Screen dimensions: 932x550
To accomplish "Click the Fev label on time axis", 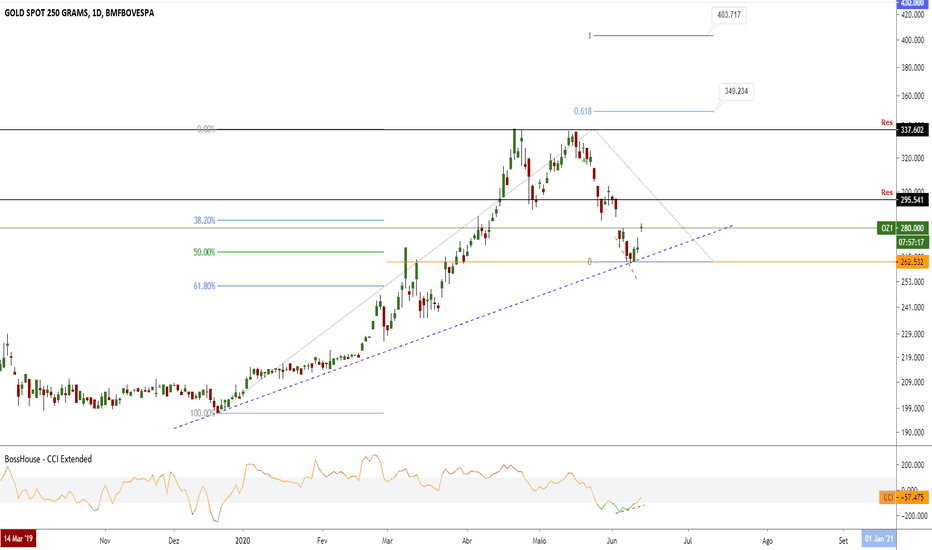I will click(322, 540).
